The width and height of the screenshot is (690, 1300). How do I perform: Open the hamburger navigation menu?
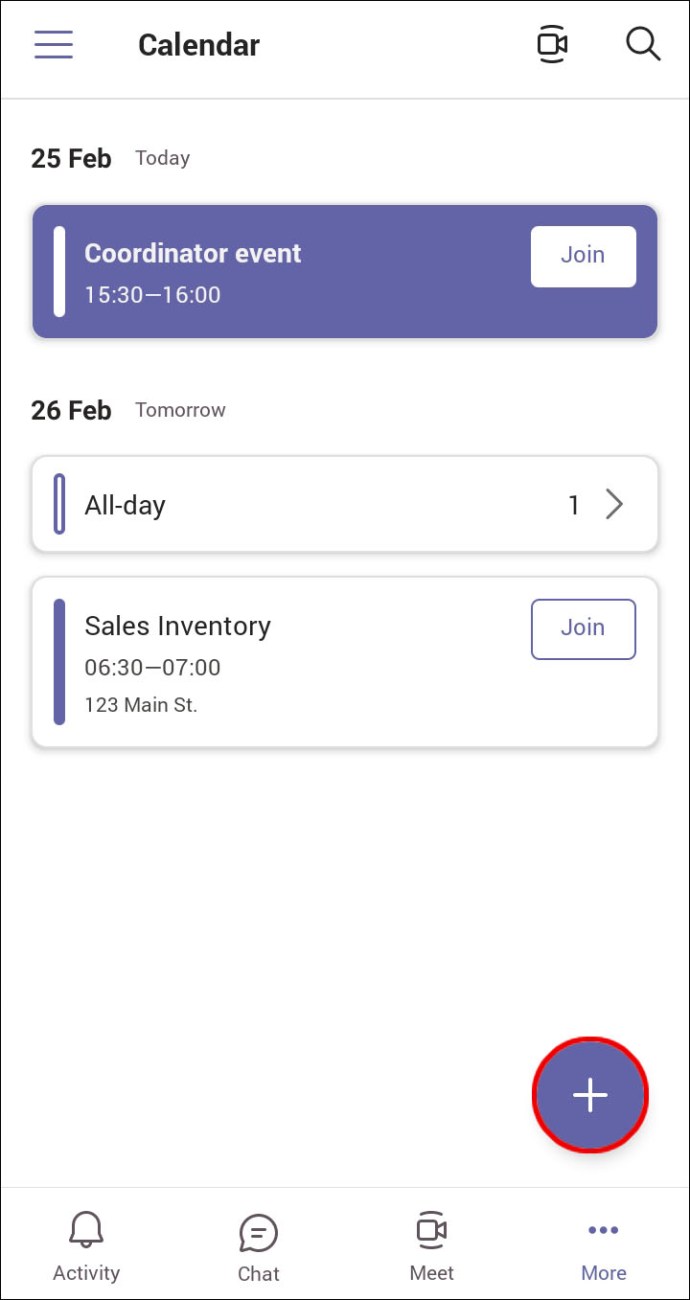click(54, 45)
